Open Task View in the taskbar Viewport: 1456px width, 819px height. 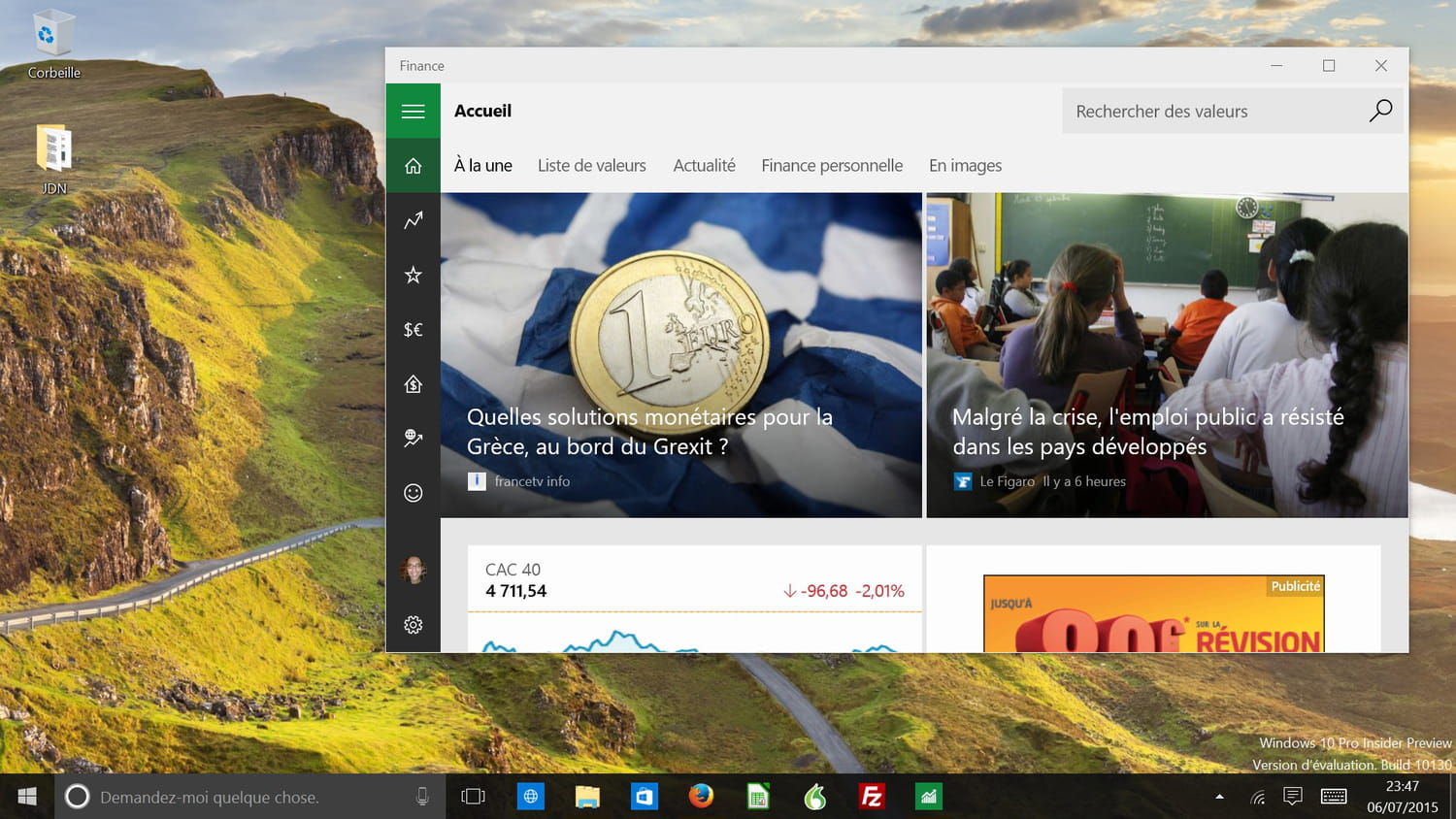[473, 797]
